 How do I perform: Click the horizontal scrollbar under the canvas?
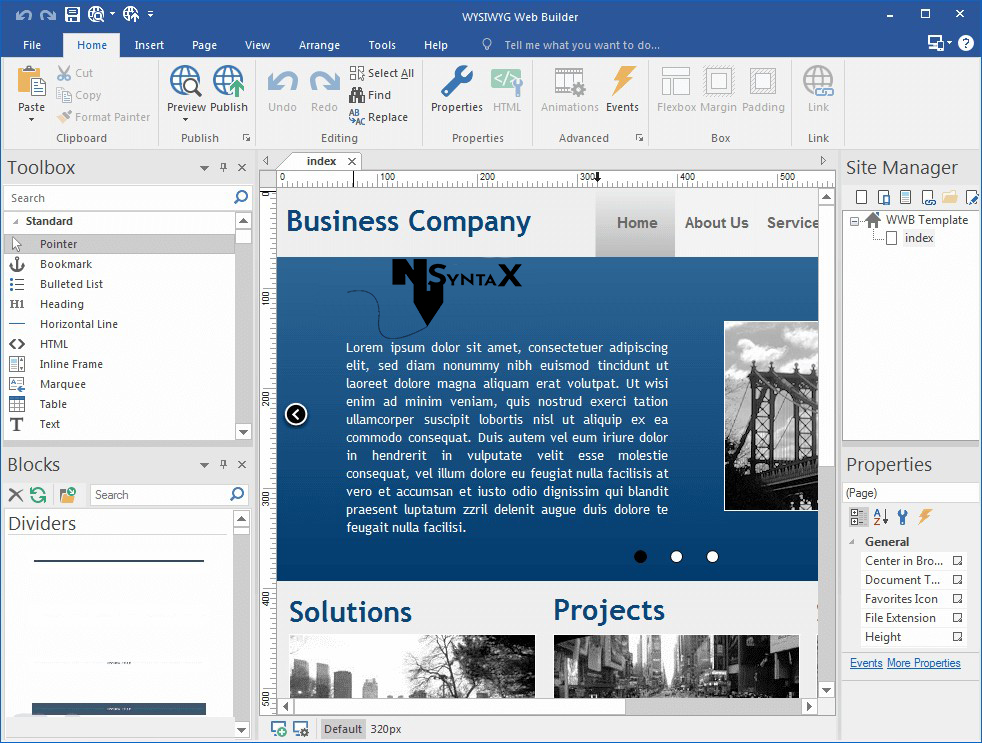[458, 706]
